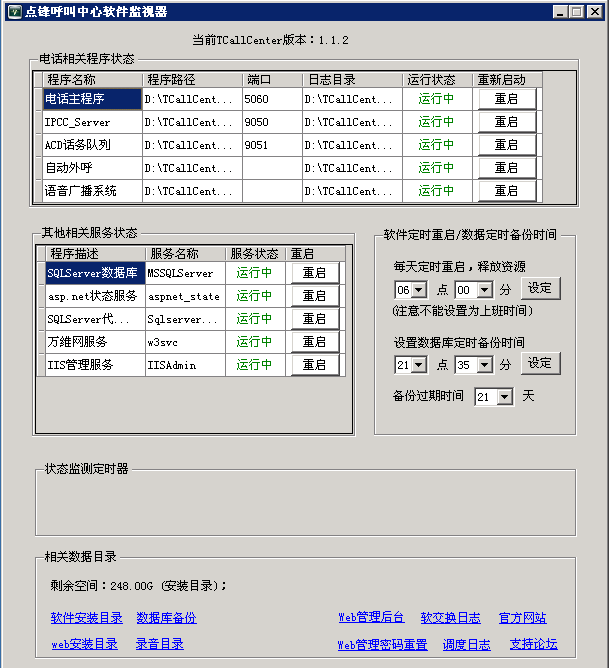Open the daily restart minute dropdown showing 00
This screenshot has width=609, height=668.
pos(485,290)
